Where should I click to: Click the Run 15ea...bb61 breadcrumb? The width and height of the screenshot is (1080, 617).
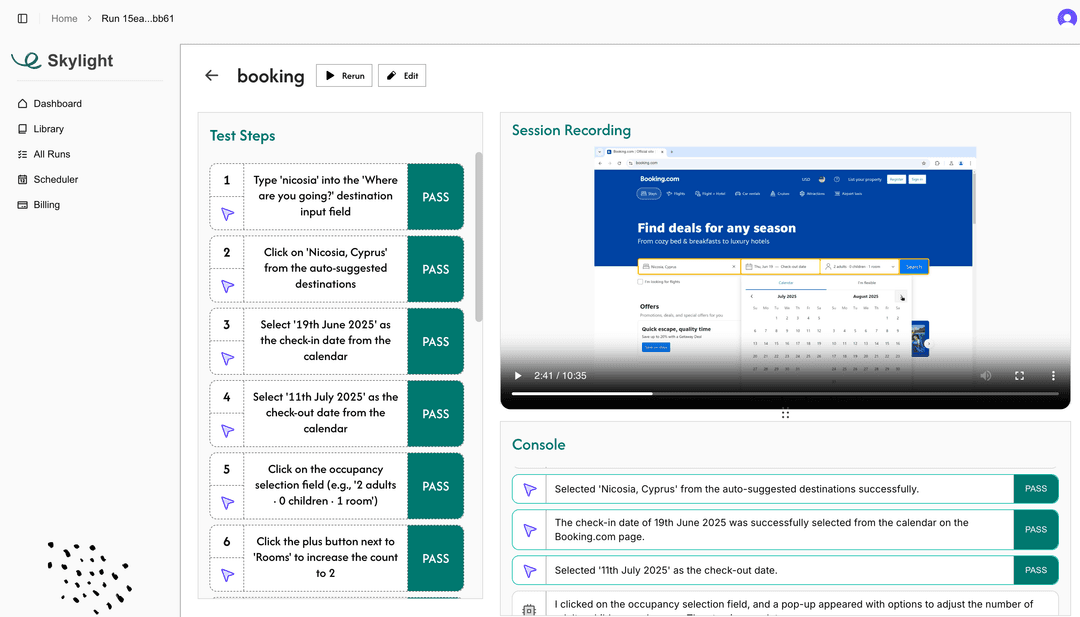[x=138, y=19]
